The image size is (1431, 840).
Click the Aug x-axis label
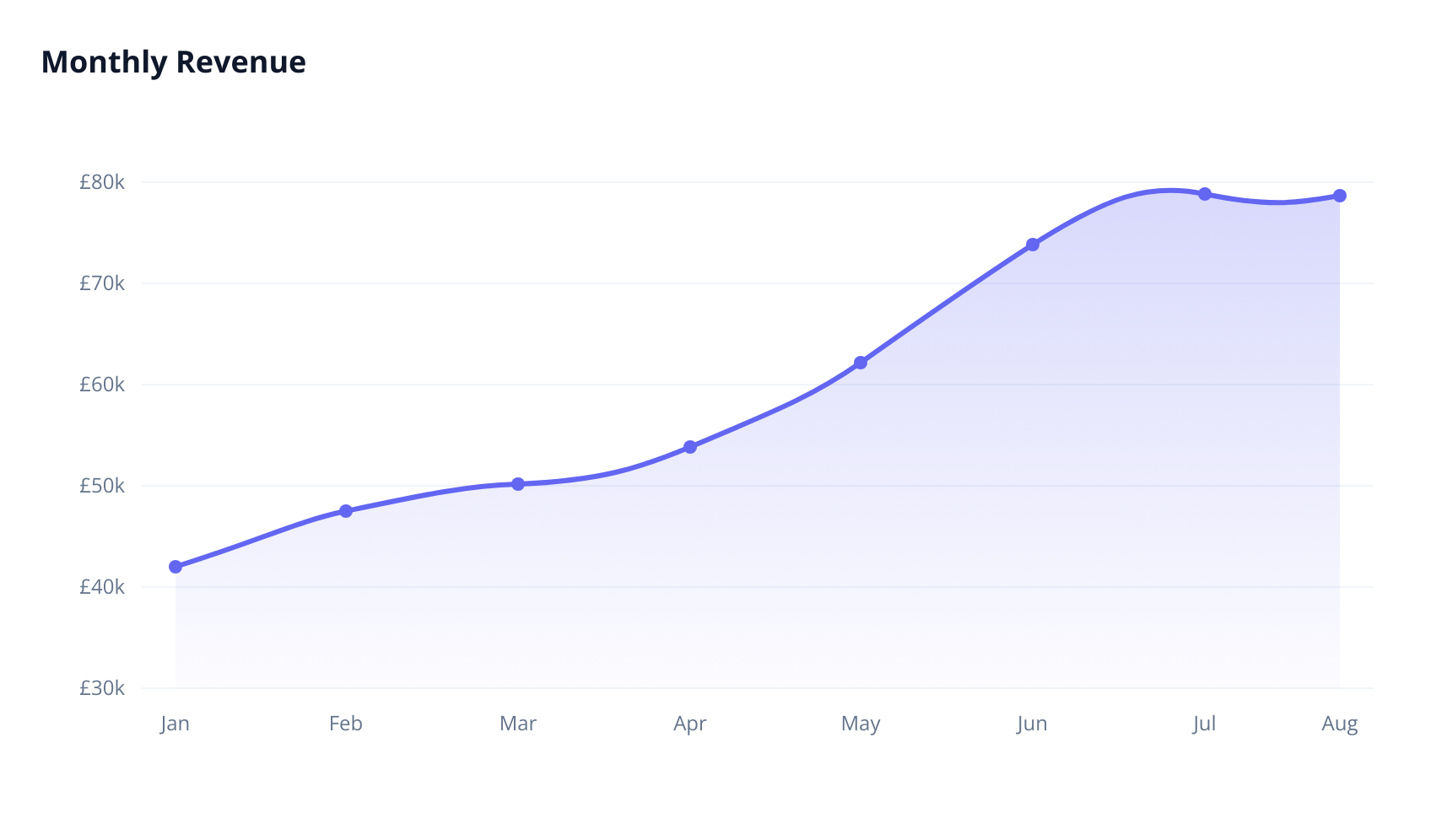(x=1339, y=724)
